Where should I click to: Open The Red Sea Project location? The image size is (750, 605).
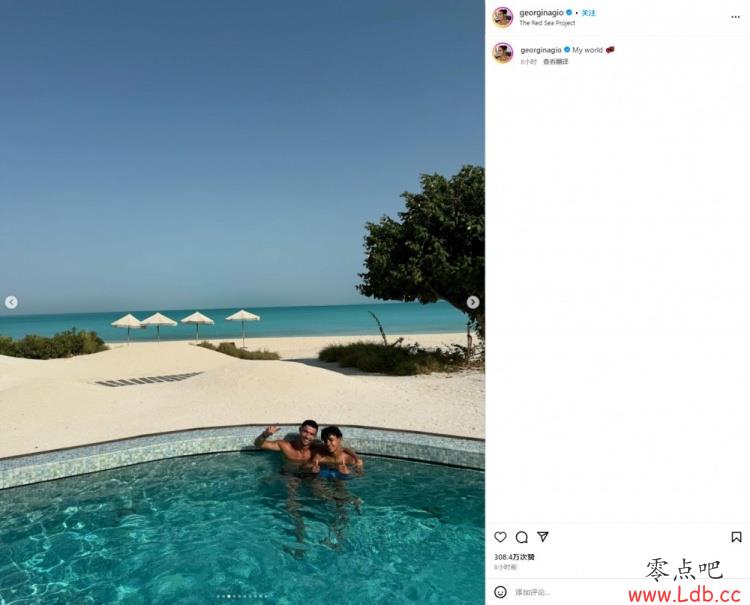[547, 23]
